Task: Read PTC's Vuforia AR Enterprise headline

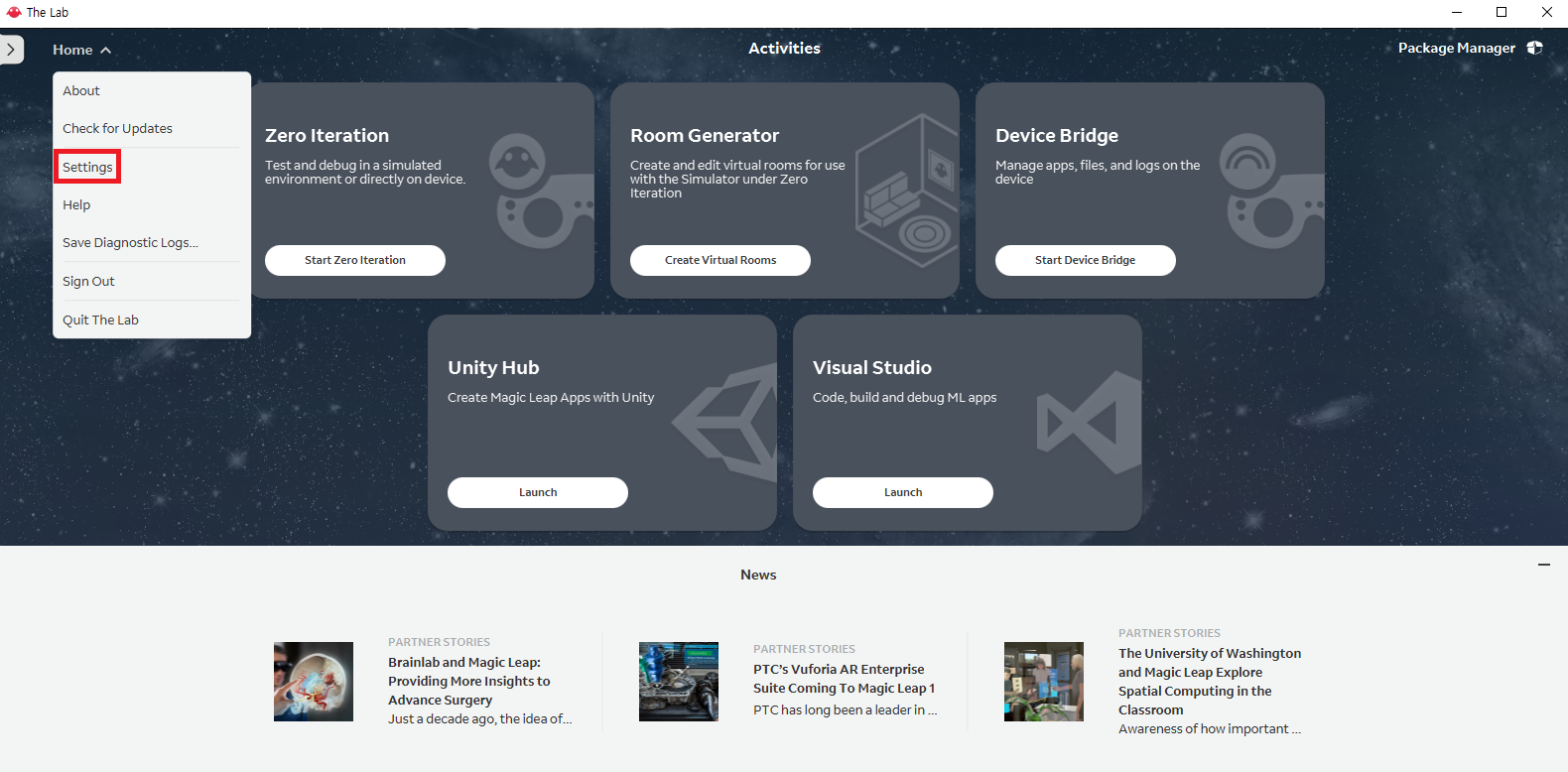Action: coord(844,679)
